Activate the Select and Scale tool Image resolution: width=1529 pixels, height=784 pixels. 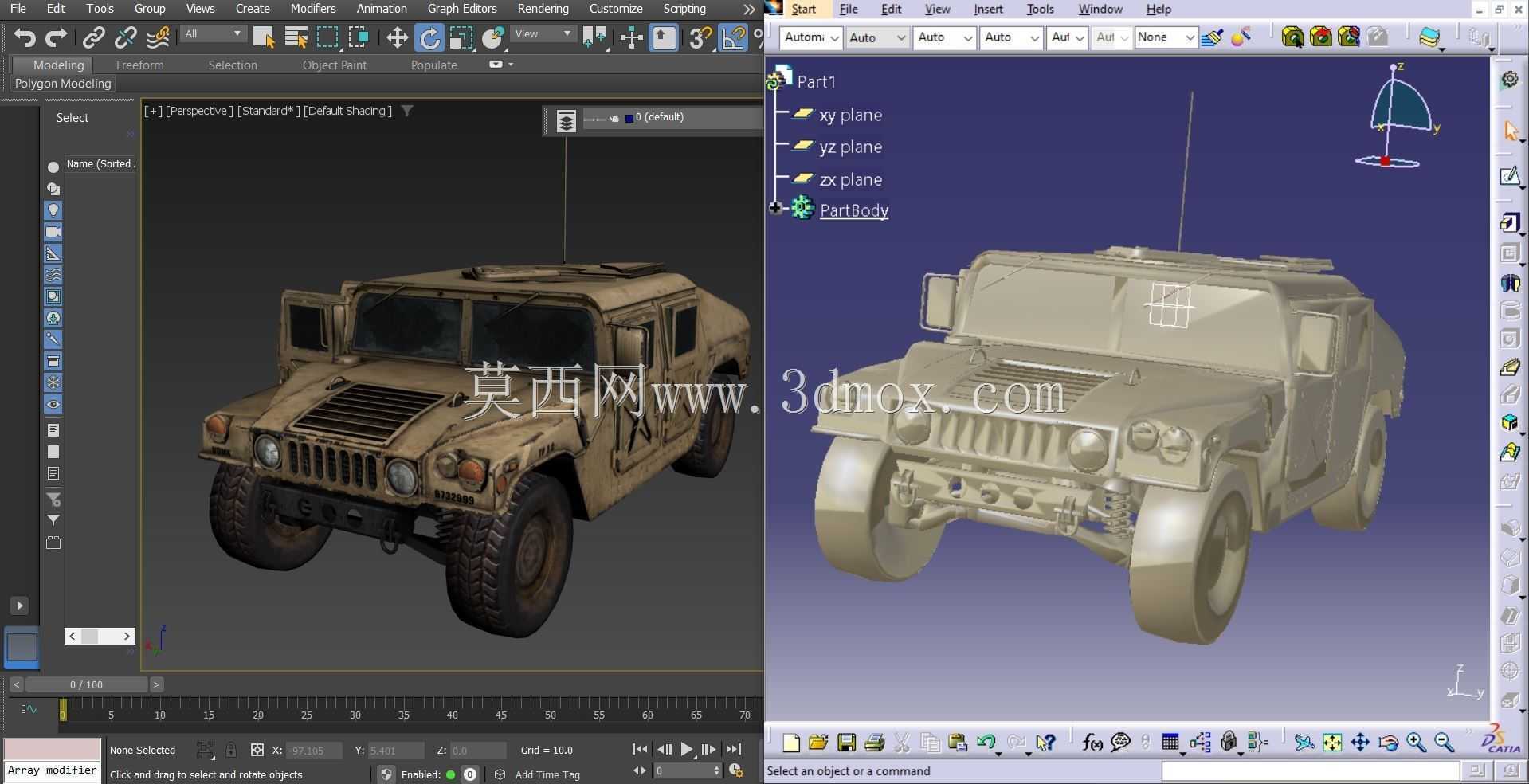coord(461,37)
